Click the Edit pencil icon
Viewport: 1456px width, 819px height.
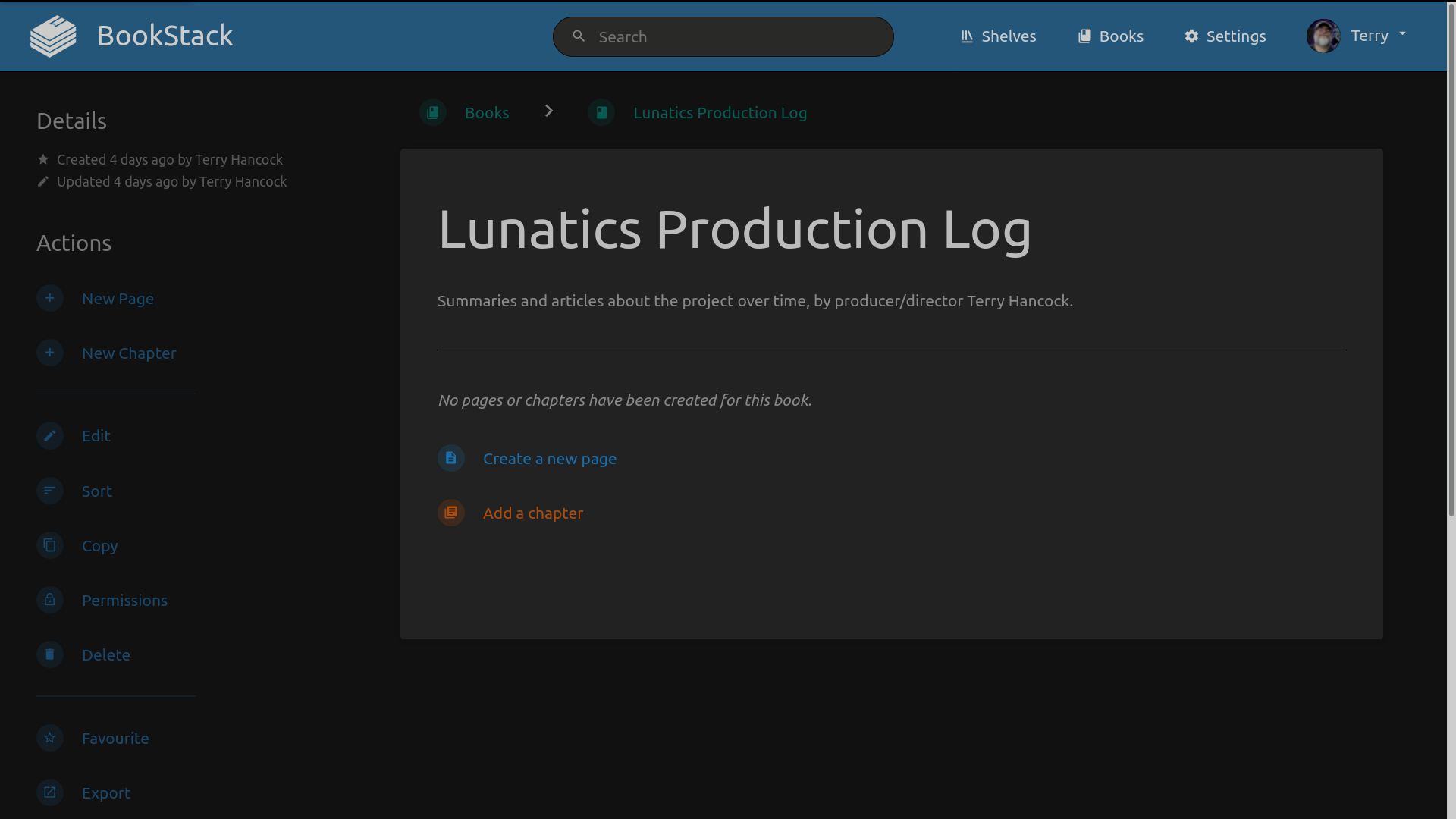point(50,435)
